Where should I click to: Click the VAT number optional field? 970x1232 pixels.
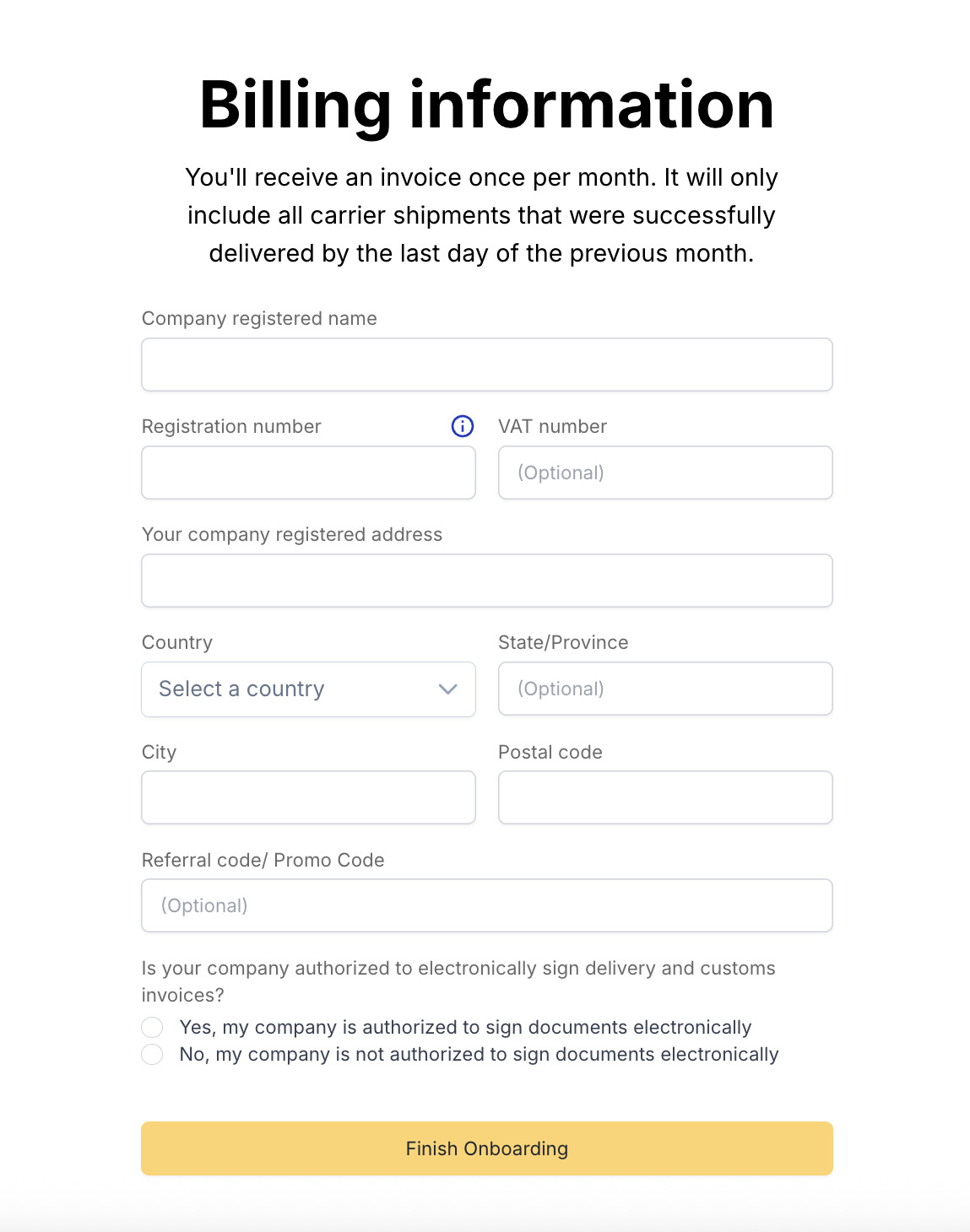click(x=665, y=473)
